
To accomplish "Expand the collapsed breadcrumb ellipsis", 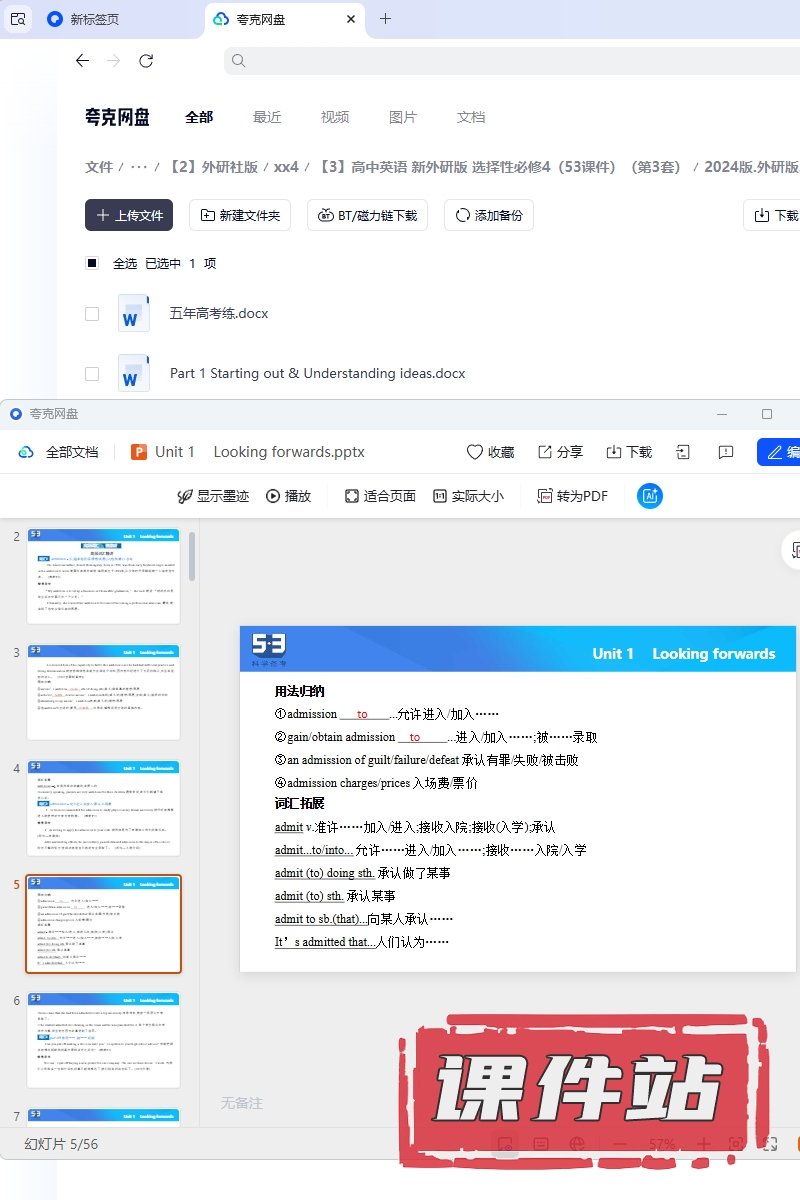I will (139, 167).
